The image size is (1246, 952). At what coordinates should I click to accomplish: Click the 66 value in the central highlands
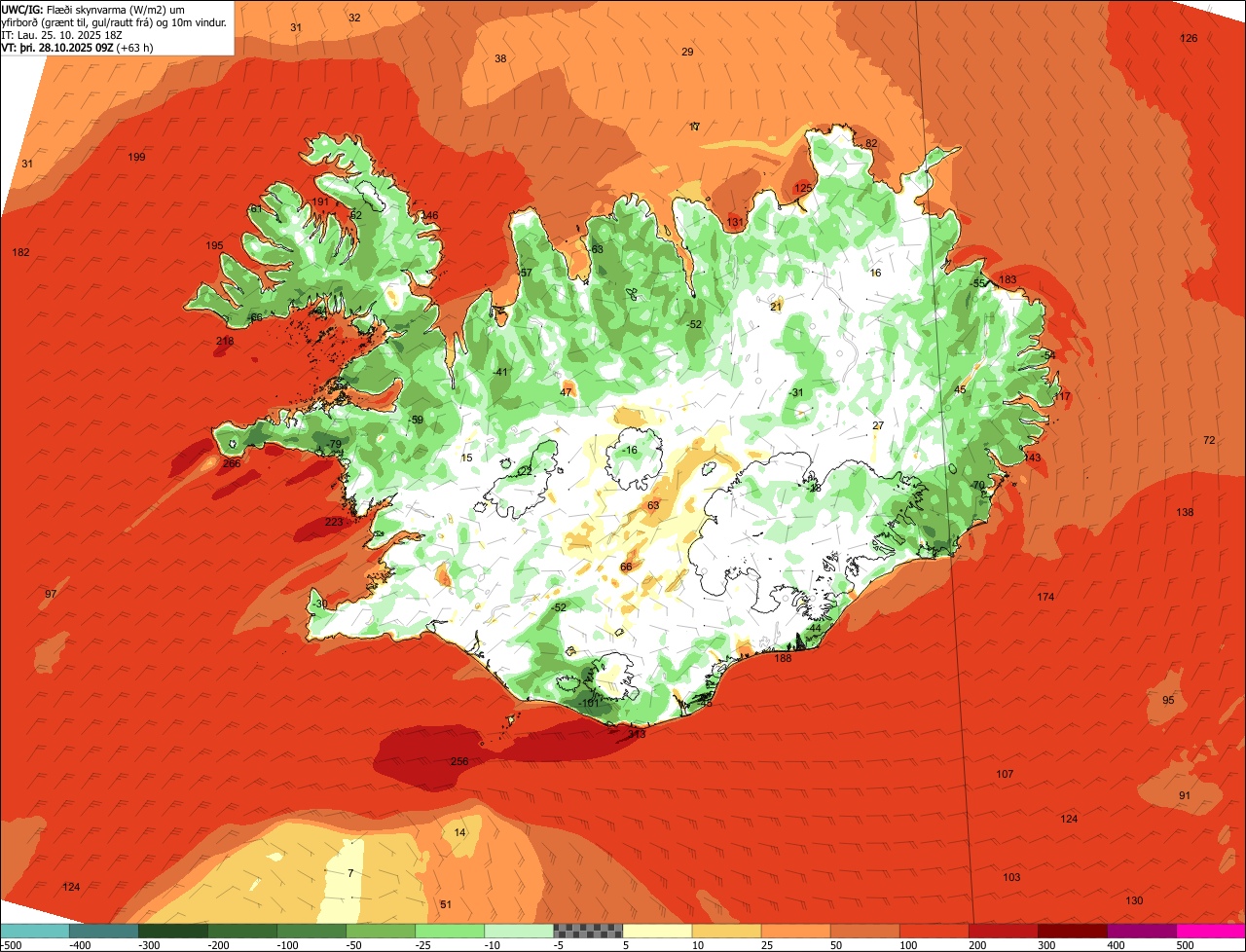pyautogui.click(x=626, y=567)
